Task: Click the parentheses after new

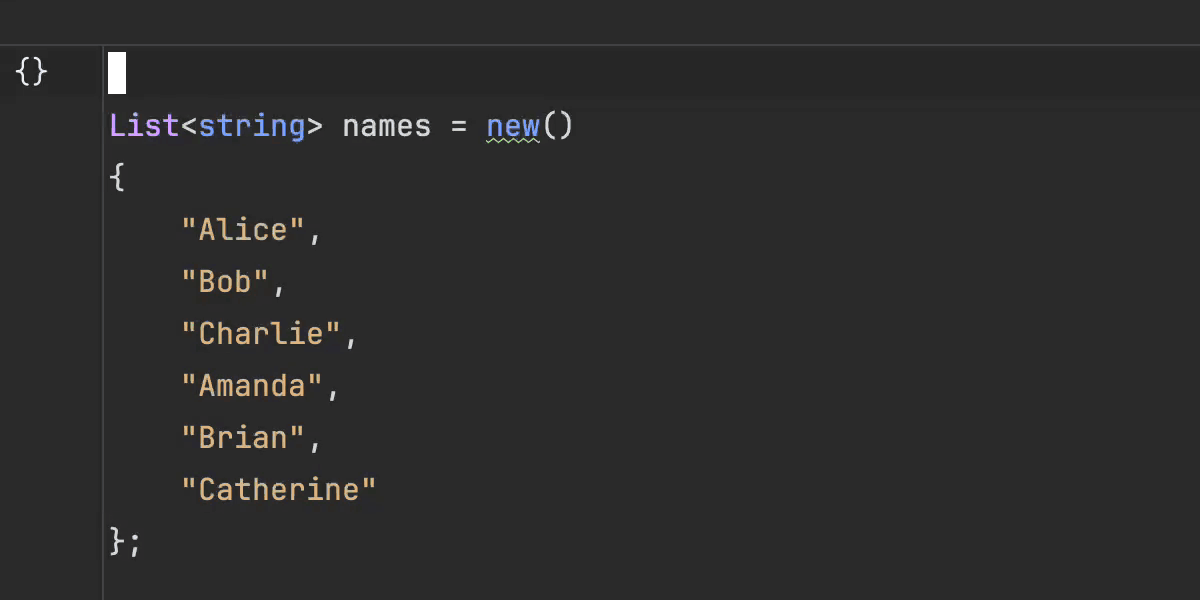Action: (557, 126)
